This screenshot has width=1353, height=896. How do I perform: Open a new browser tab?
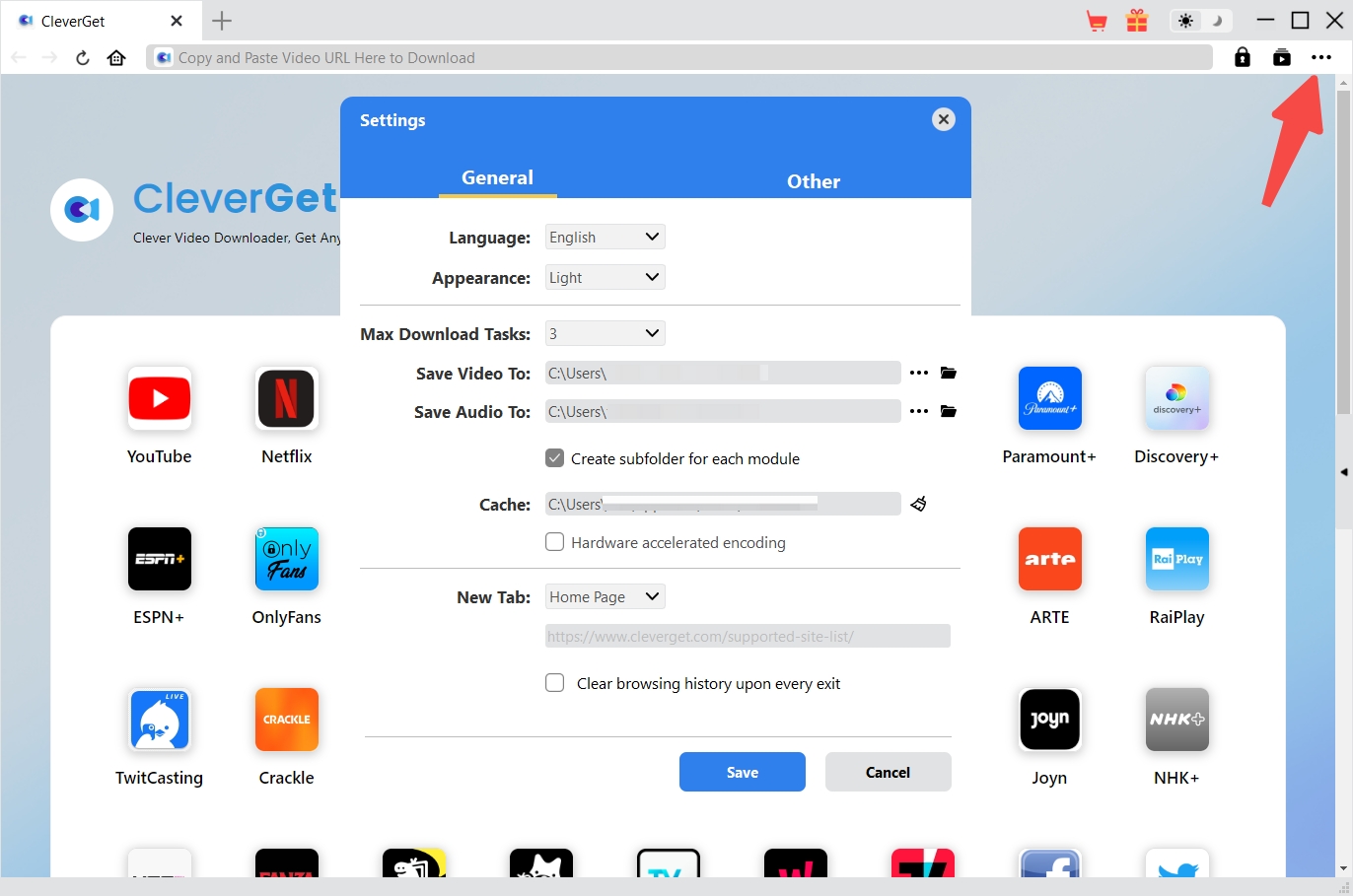pos(222,21)
